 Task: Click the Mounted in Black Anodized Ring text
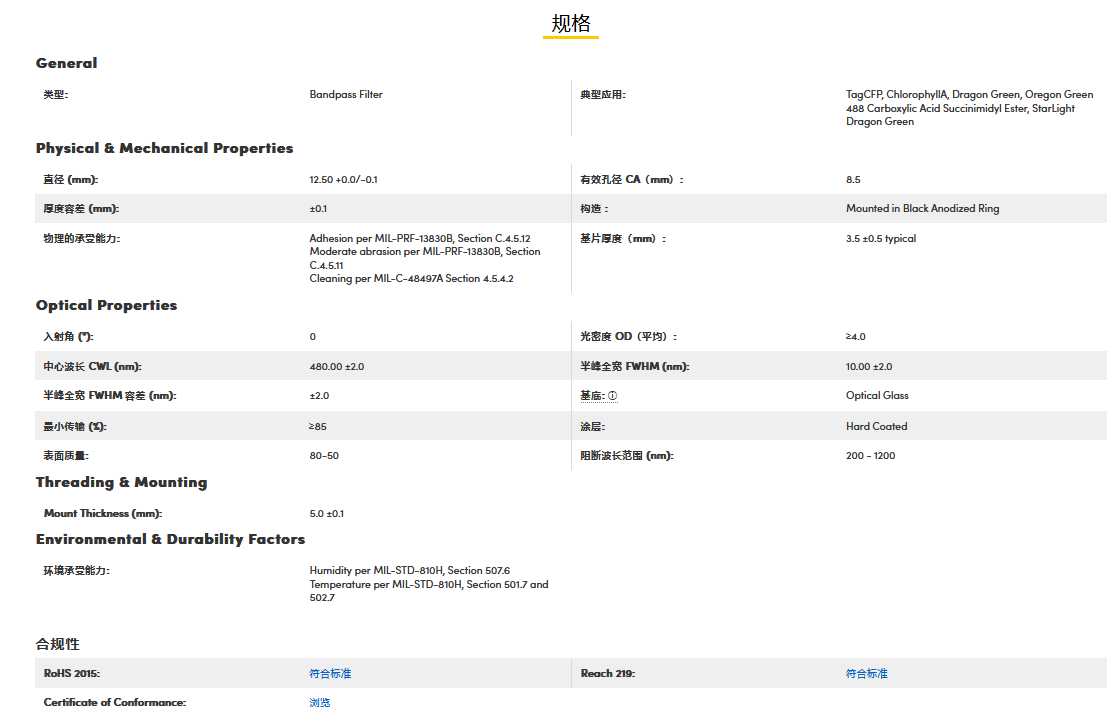(922, 209)
